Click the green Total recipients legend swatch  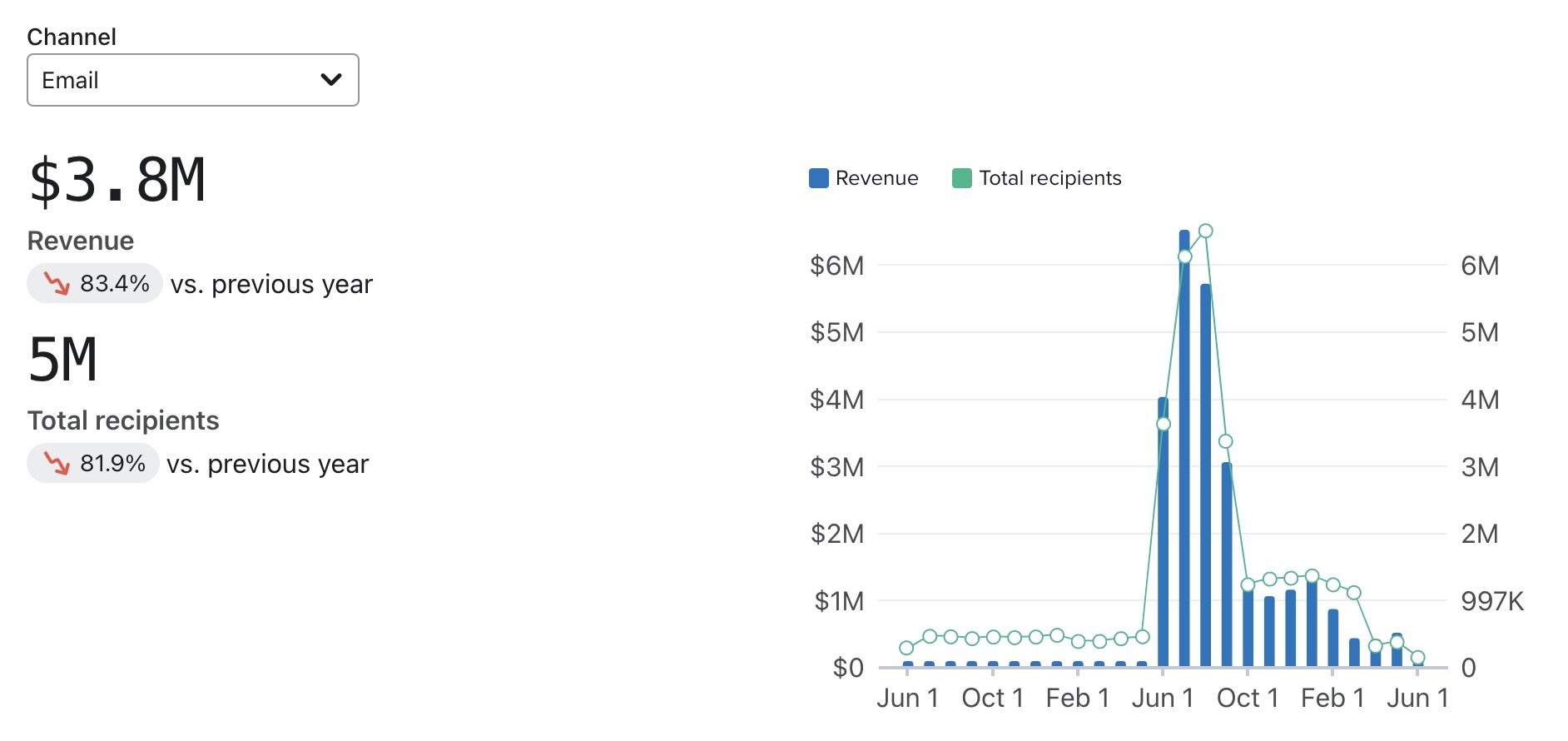[x=961, y=178]
